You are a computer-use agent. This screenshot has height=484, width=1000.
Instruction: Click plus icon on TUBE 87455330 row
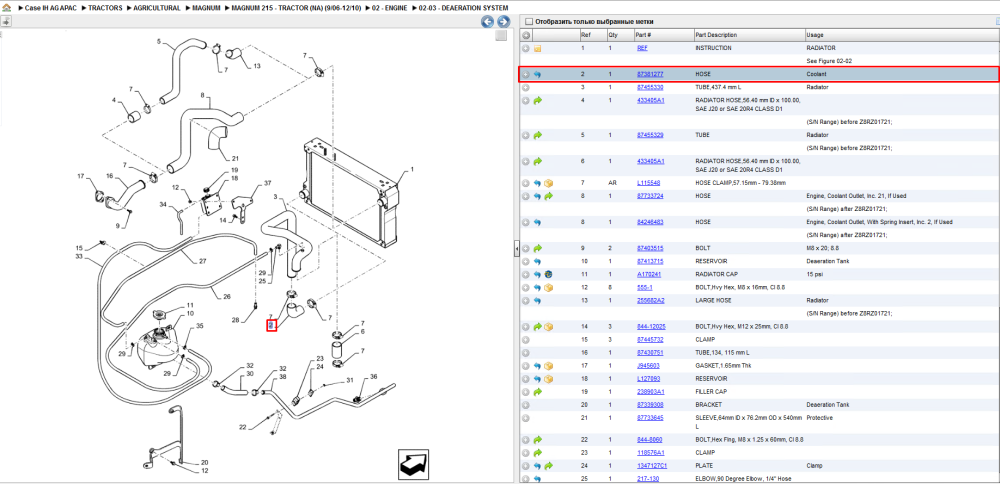coord(526,87)
